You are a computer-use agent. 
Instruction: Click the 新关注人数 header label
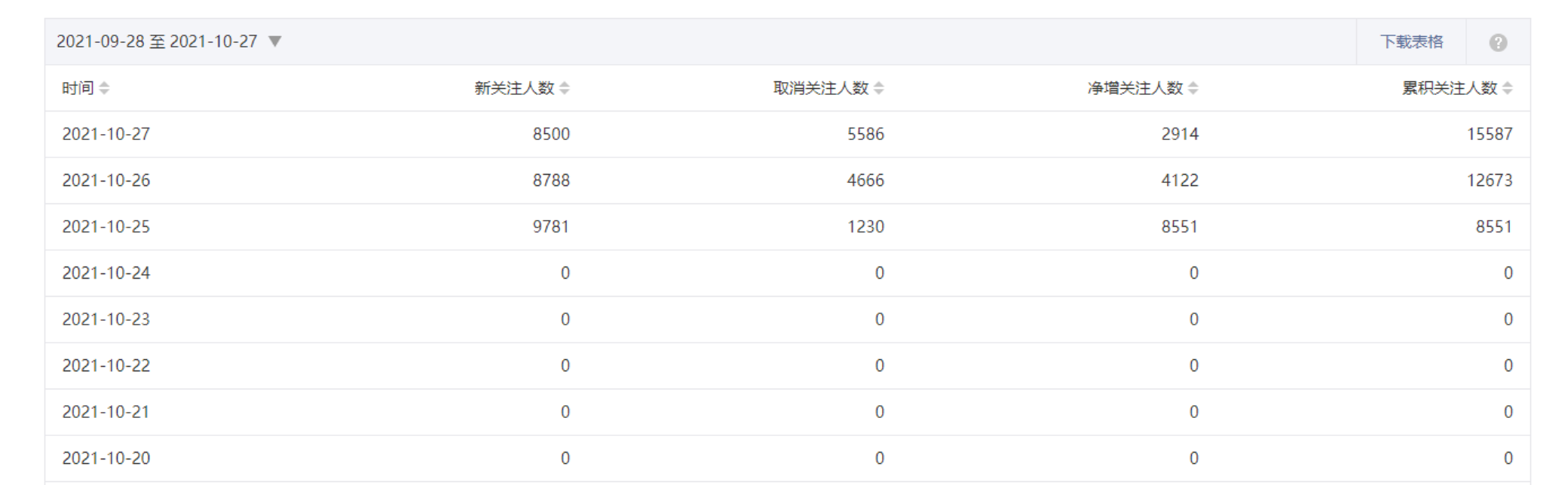pyautogui.click(x=514, y=88)
